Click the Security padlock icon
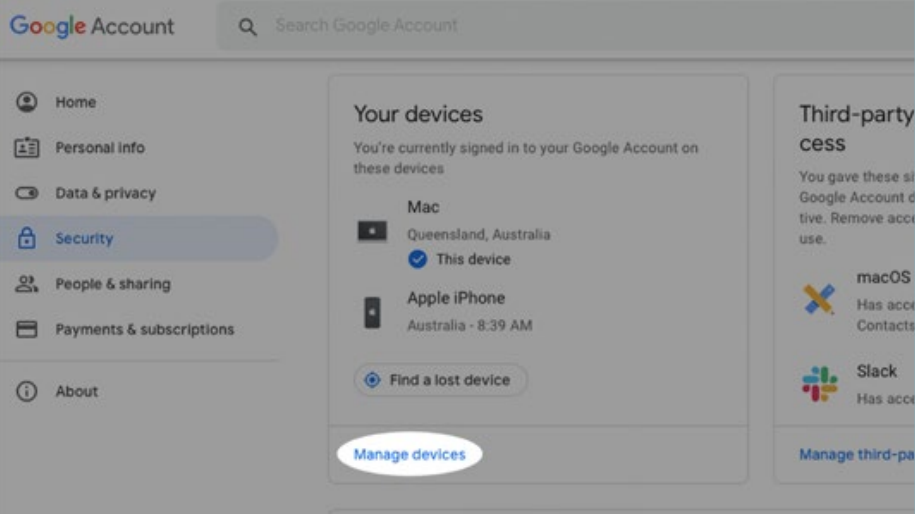The height and width of the screenshot is (514, 915). point(27,239)
